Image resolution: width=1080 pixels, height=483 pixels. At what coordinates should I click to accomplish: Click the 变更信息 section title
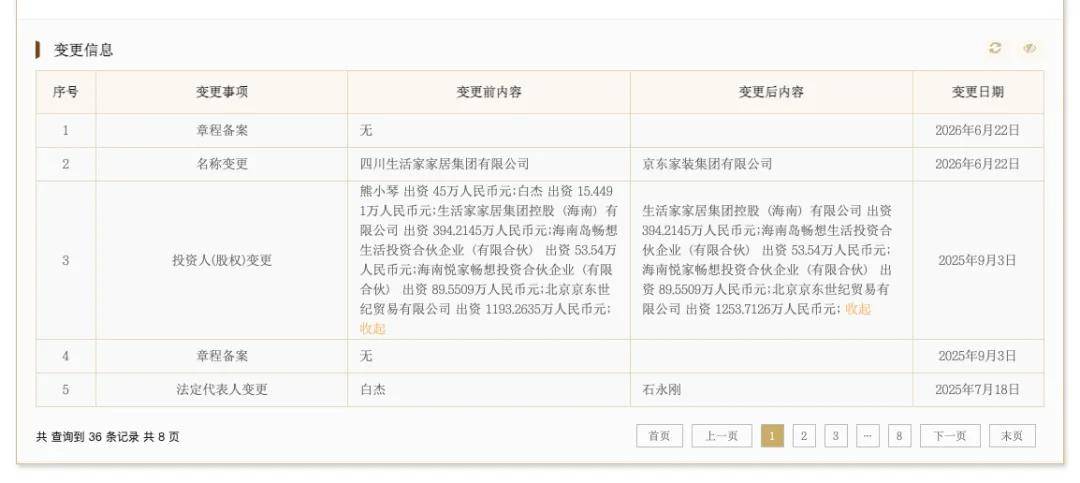coord(83,50)
